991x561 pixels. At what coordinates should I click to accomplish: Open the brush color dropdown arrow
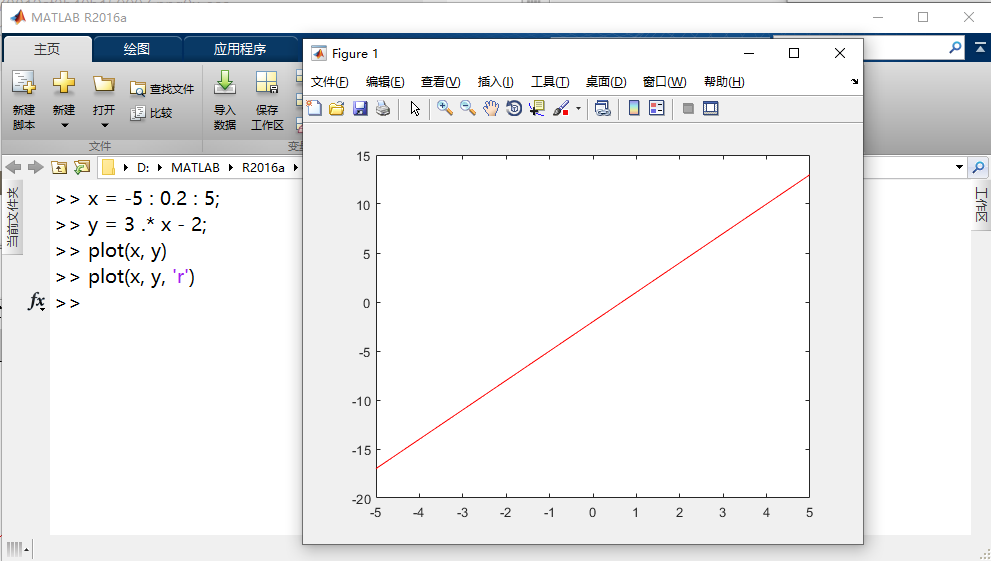pos(578,109)
